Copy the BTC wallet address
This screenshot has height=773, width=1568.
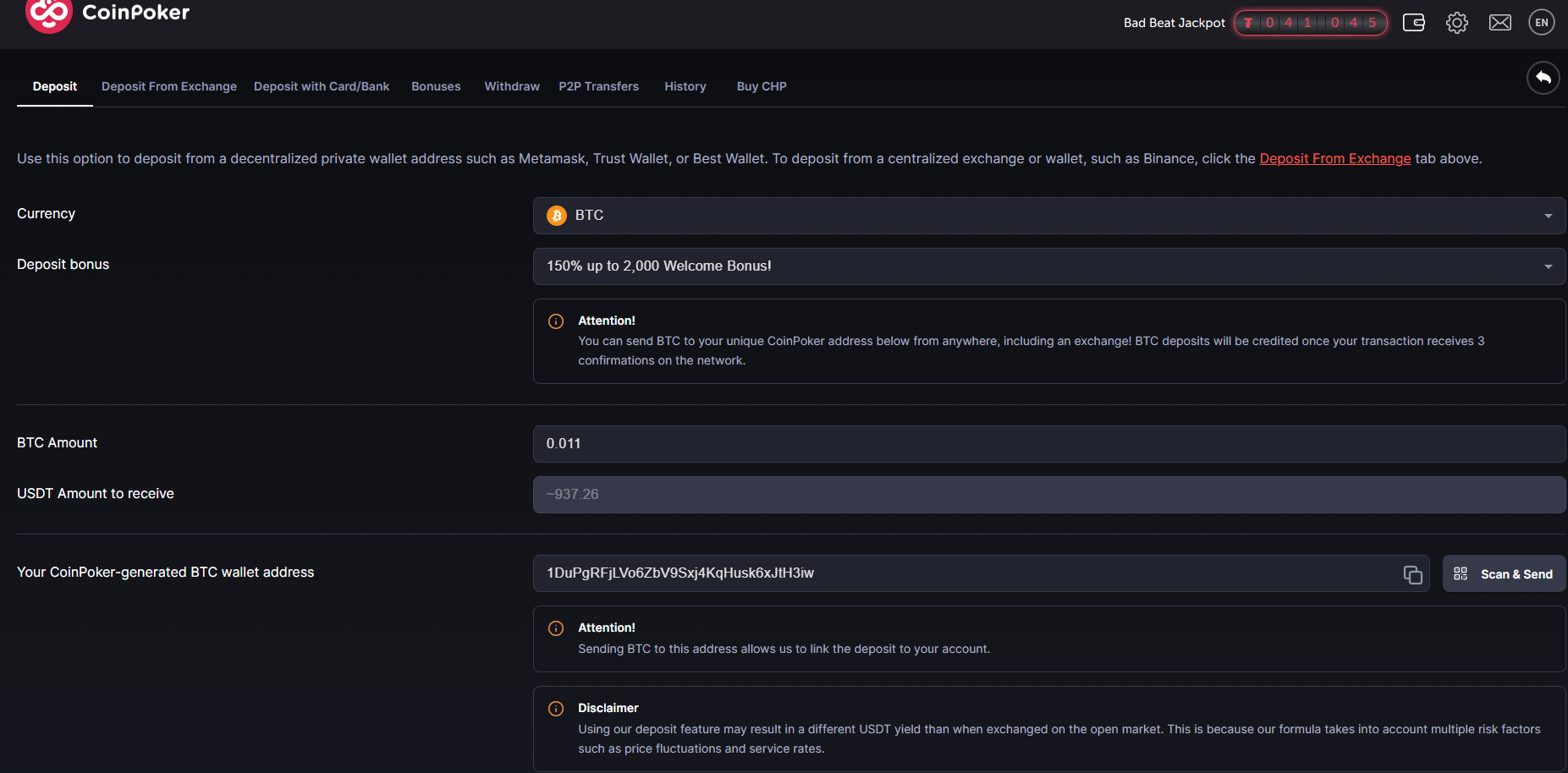tap(1412, 574)
